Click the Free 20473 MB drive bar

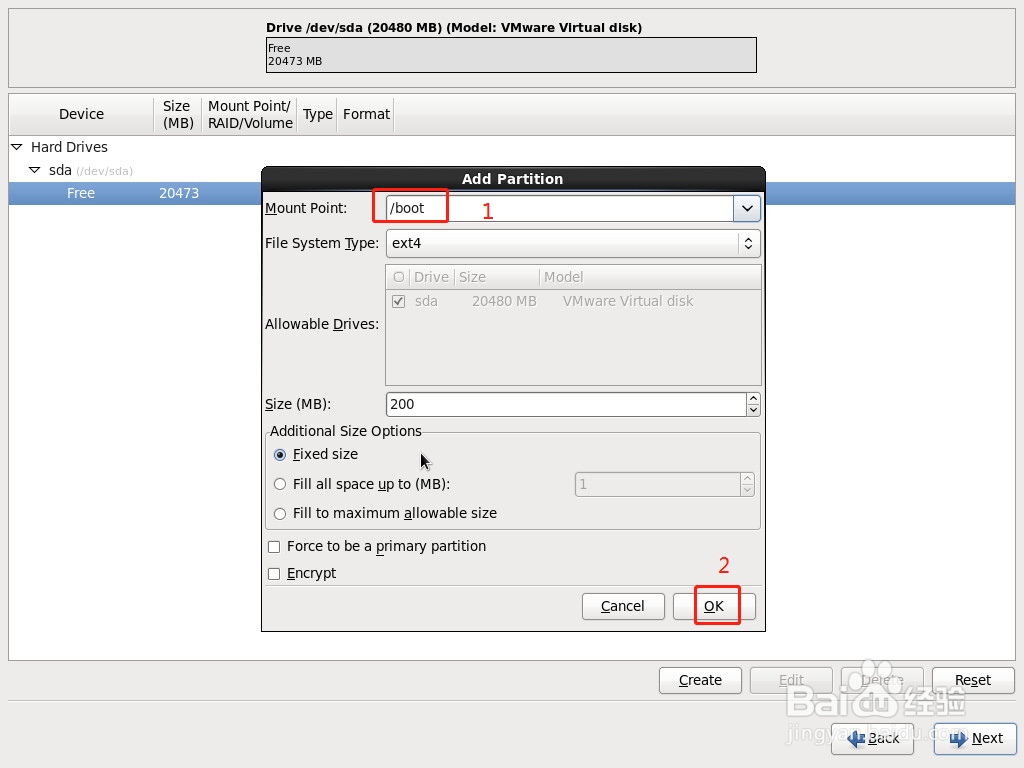[511, 55]
